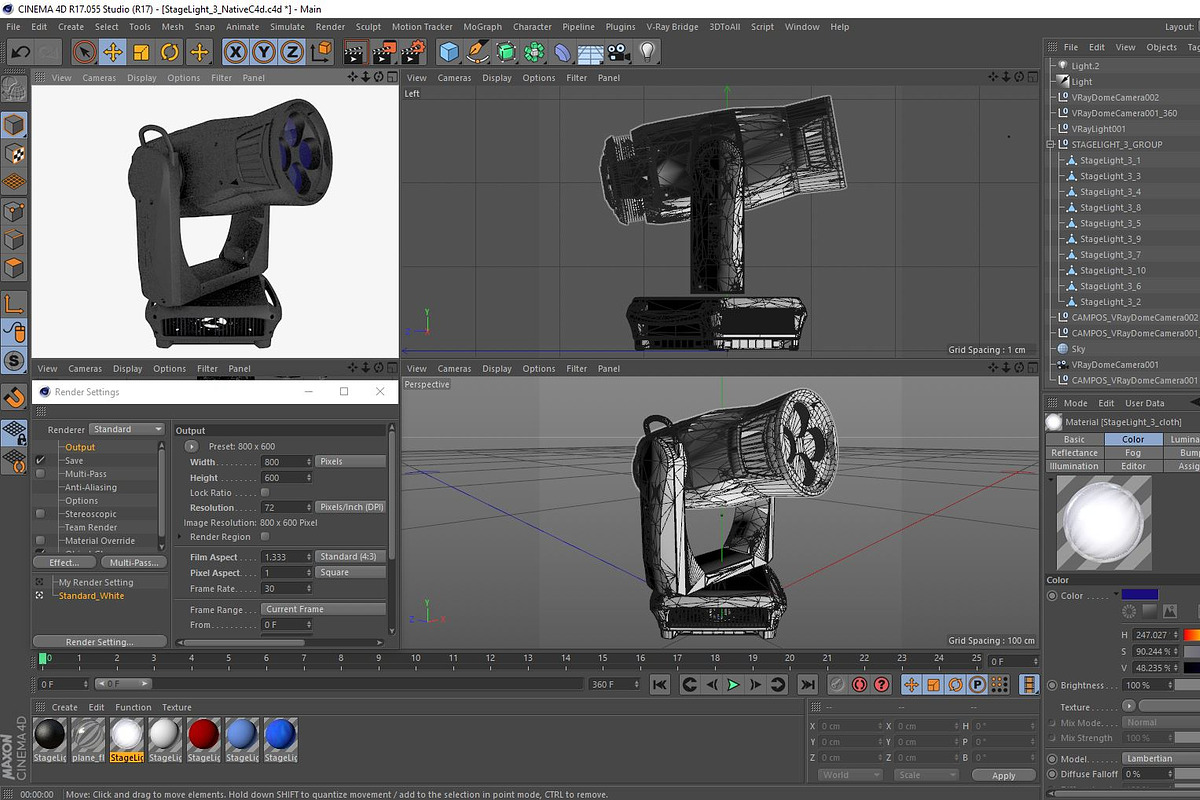Toggle the Brightness animation radio dot
Screen dimensions: 1200x800
1052,685
